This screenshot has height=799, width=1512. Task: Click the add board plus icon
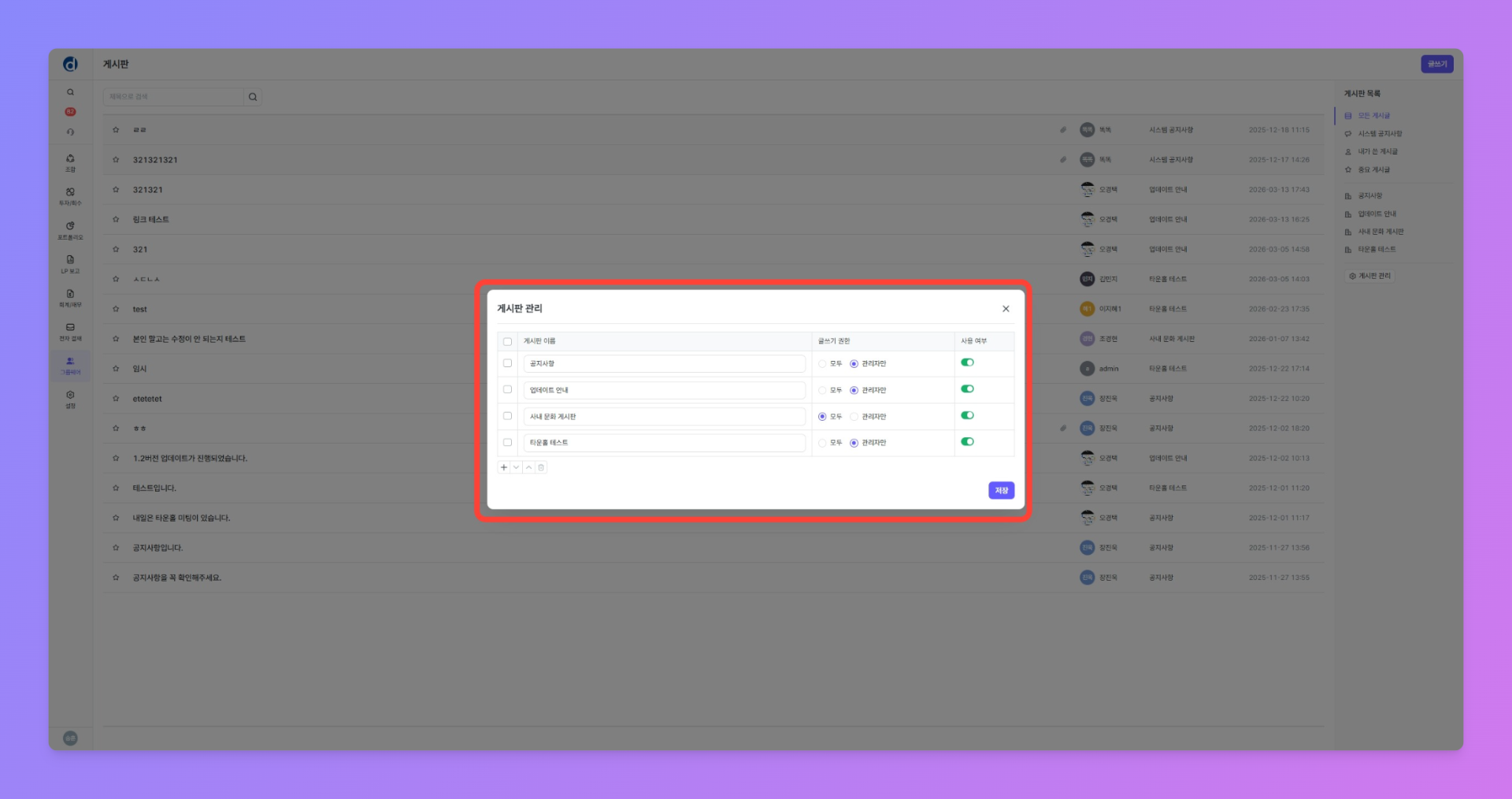pyautogui.click(x=504, y=467)
